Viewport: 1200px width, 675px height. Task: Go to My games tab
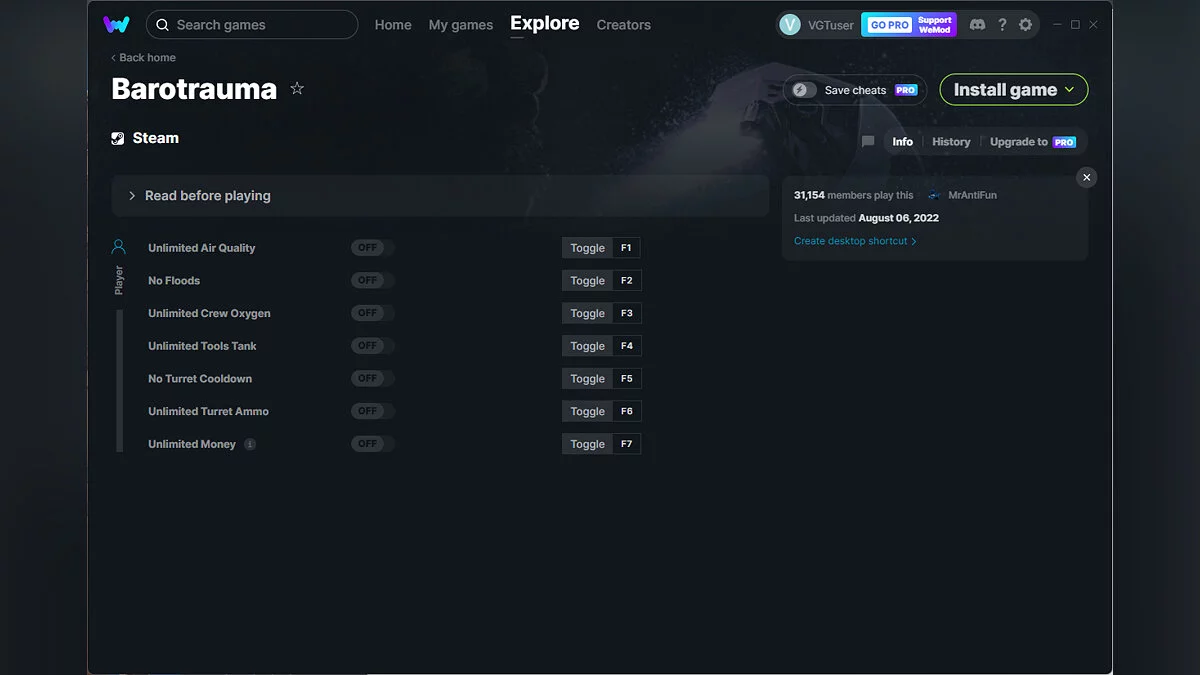click(x=460, y=25)
